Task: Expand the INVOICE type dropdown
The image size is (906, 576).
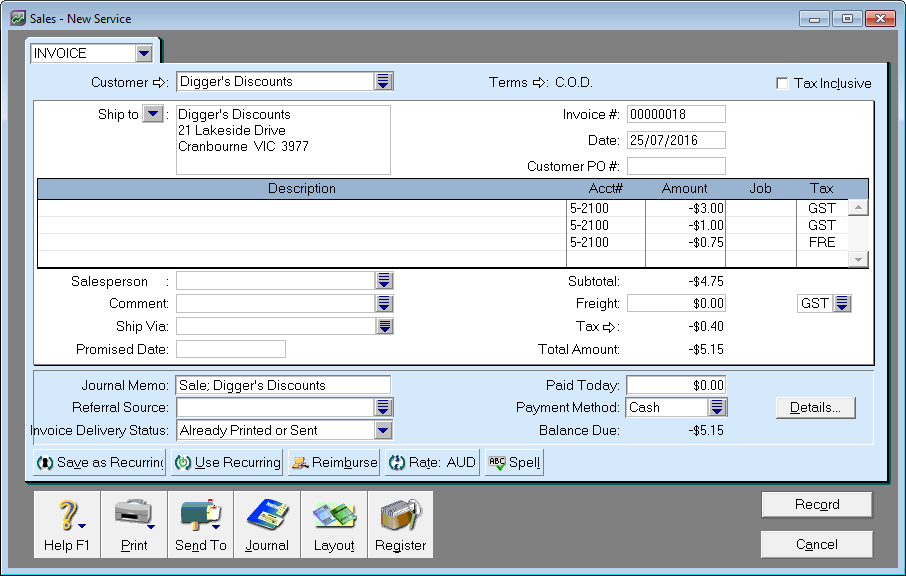Action: click(x=144, y=53)
